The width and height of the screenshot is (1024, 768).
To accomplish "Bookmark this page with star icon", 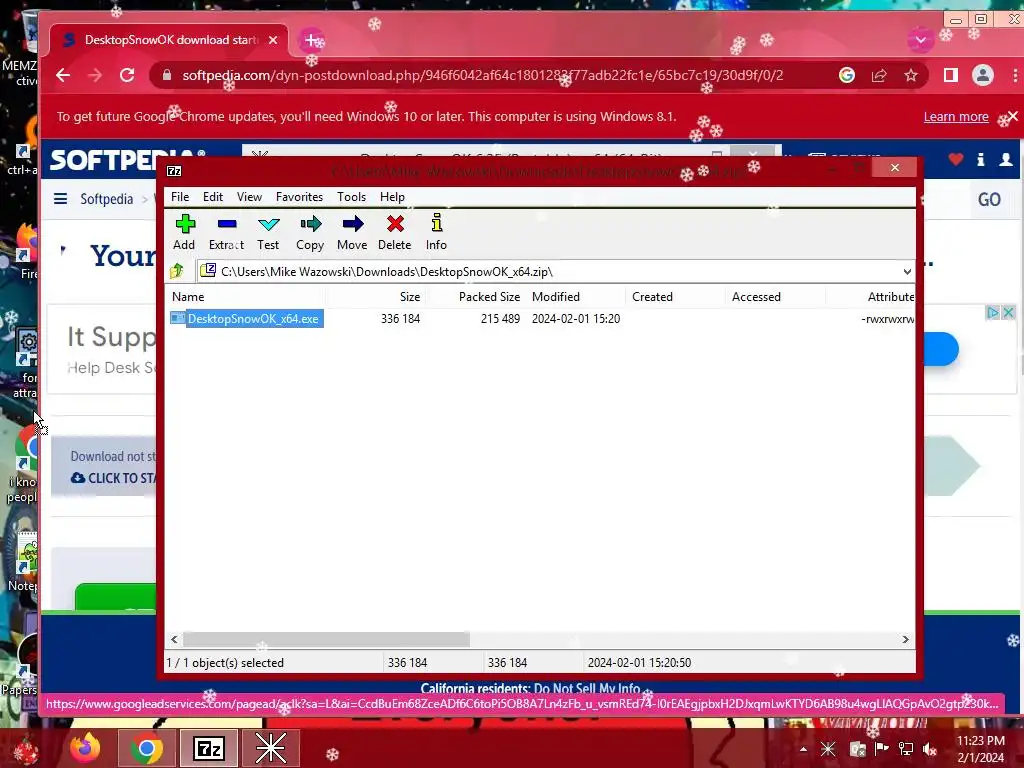I will 911,76.
